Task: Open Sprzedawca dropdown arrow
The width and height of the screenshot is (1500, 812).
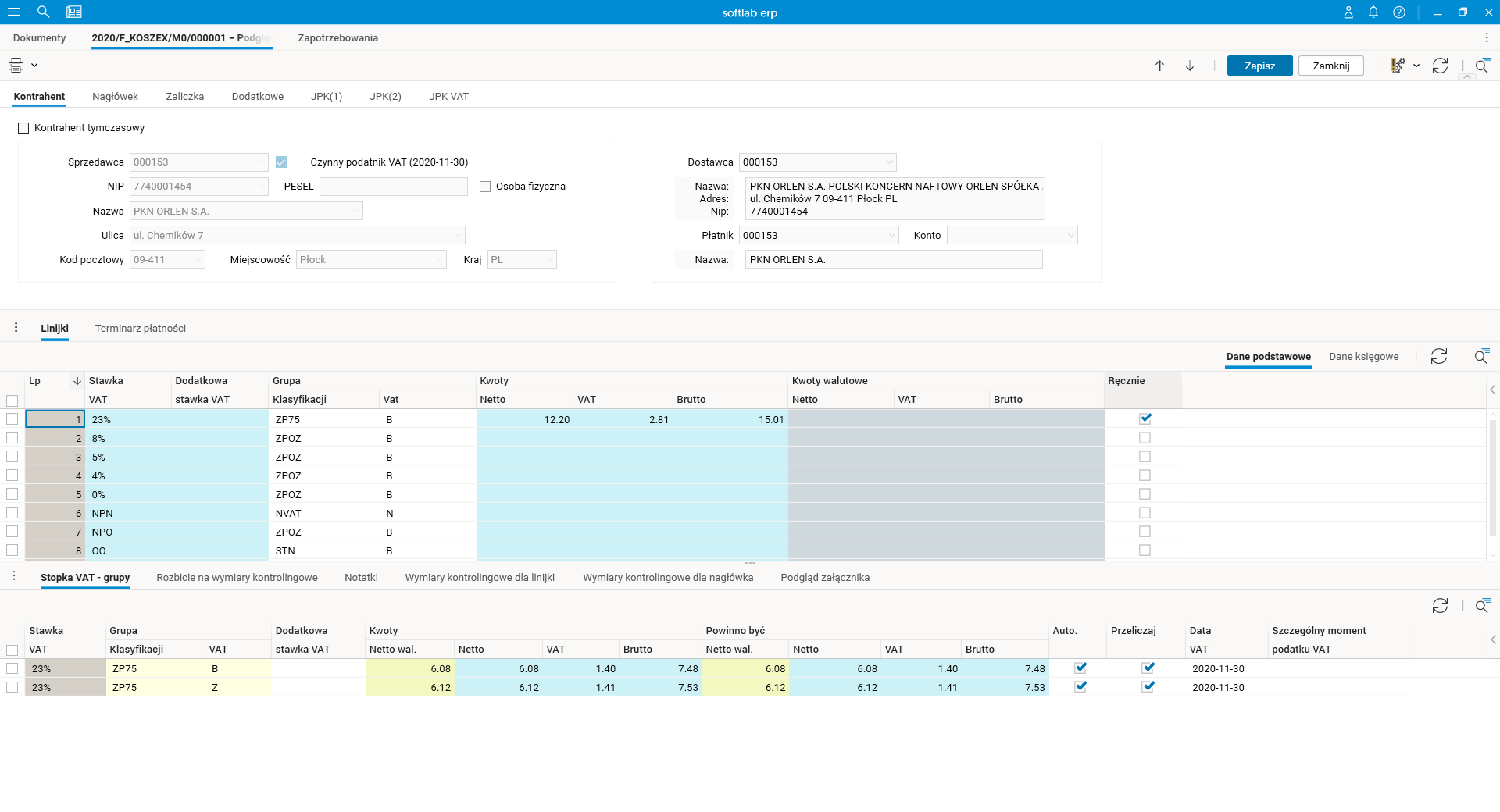Action: tap(261, 162)
